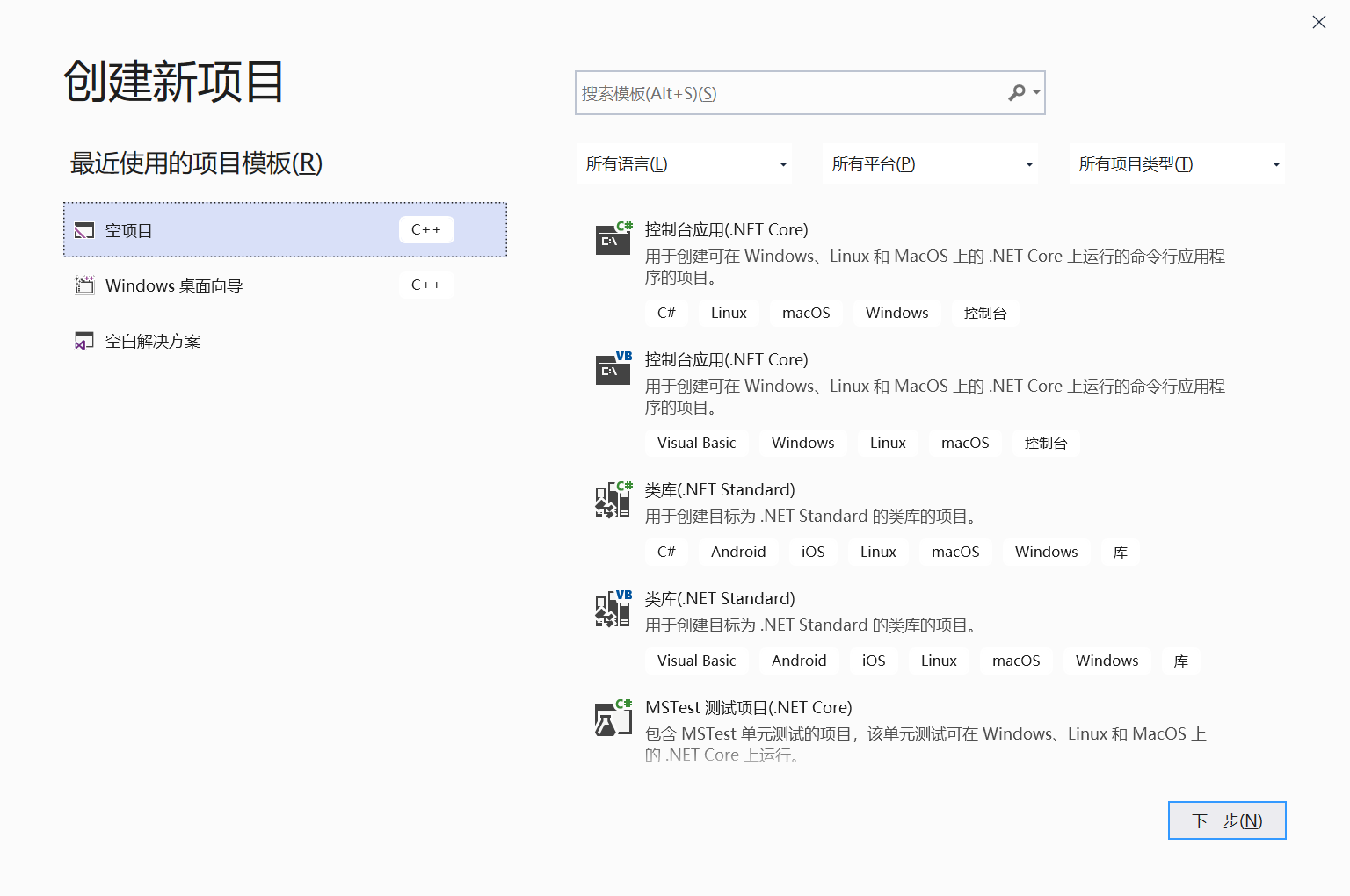Screen dimensions: 1350x896
Task: Click the 库 tag on the VB 类库
Action: 1180,661
